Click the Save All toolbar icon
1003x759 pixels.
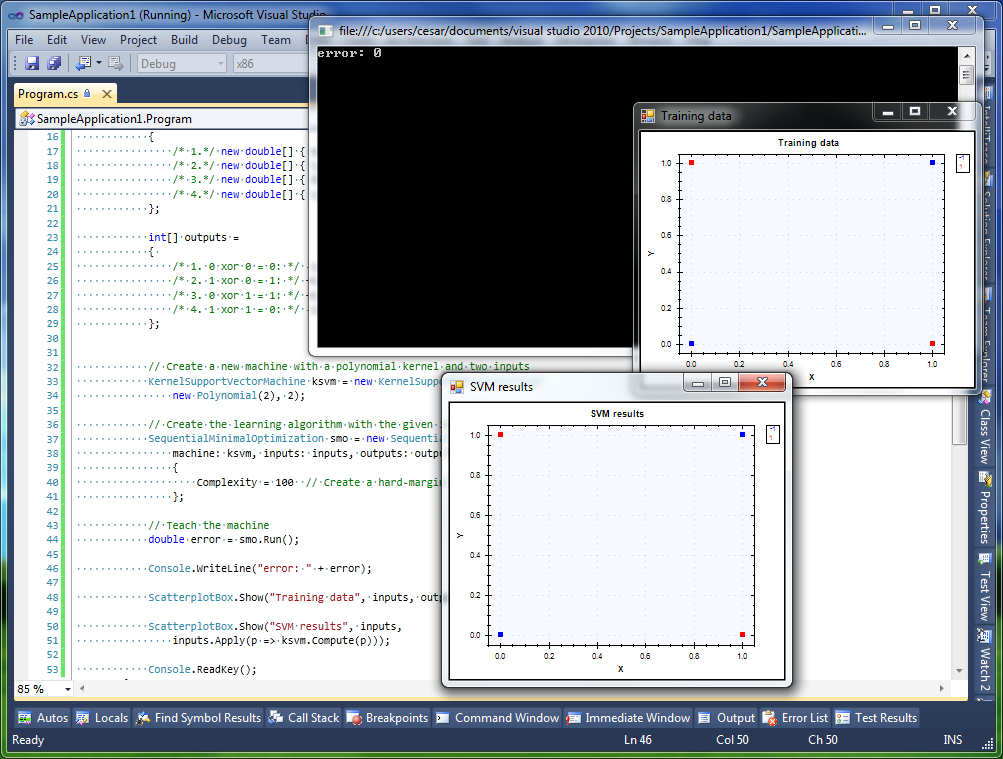54,64
